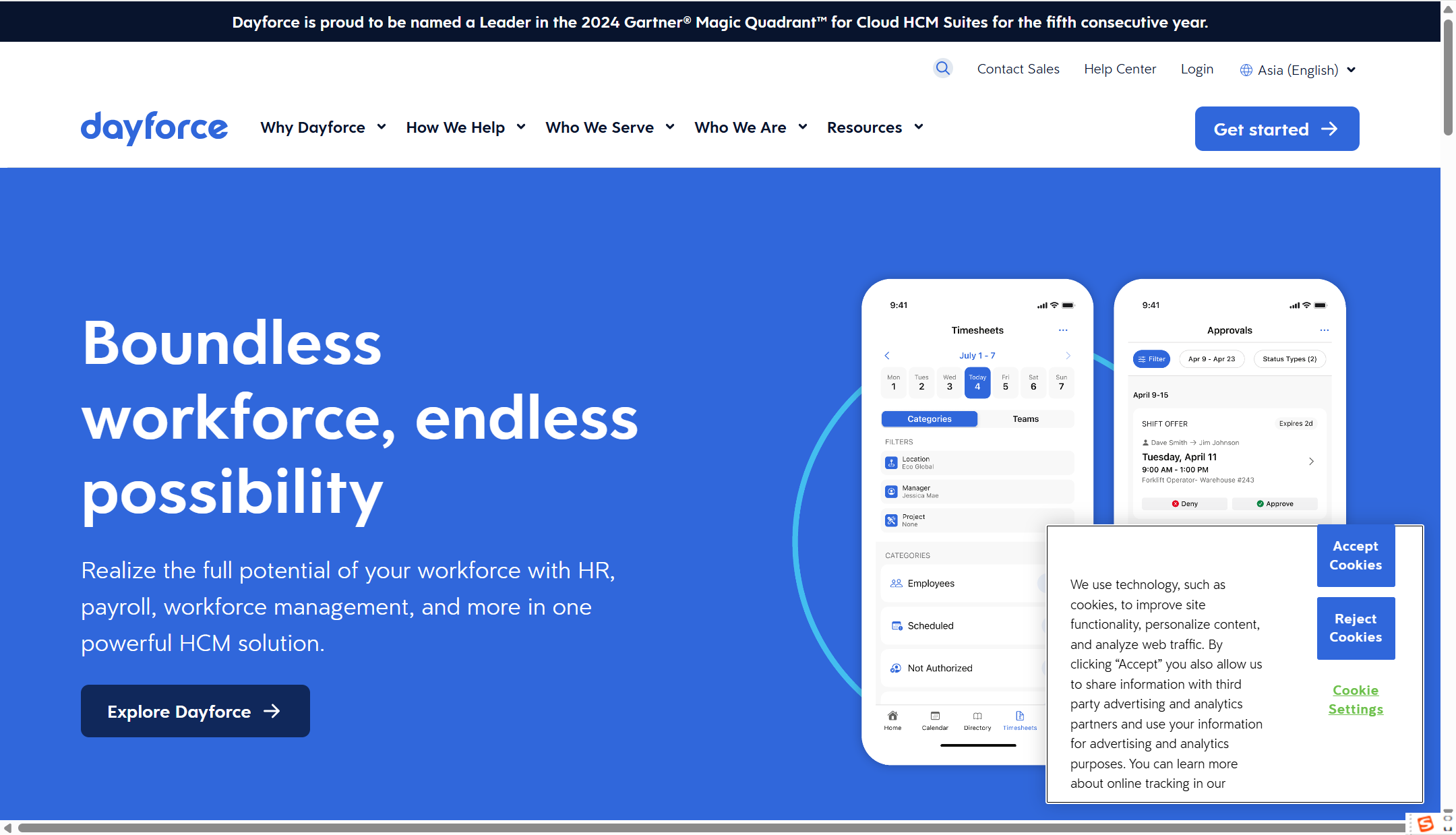Image resolution: width=1456 pixels, height=835 pixels.
Task: Click the three-dots icon next to Timesheets
Action: [1063, 330]
